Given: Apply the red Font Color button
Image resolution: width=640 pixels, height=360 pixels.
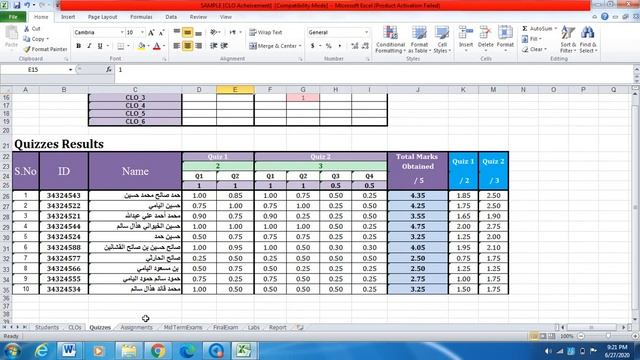Looking at the screenshot, I should pyautogui.click(x=157, y=46).
